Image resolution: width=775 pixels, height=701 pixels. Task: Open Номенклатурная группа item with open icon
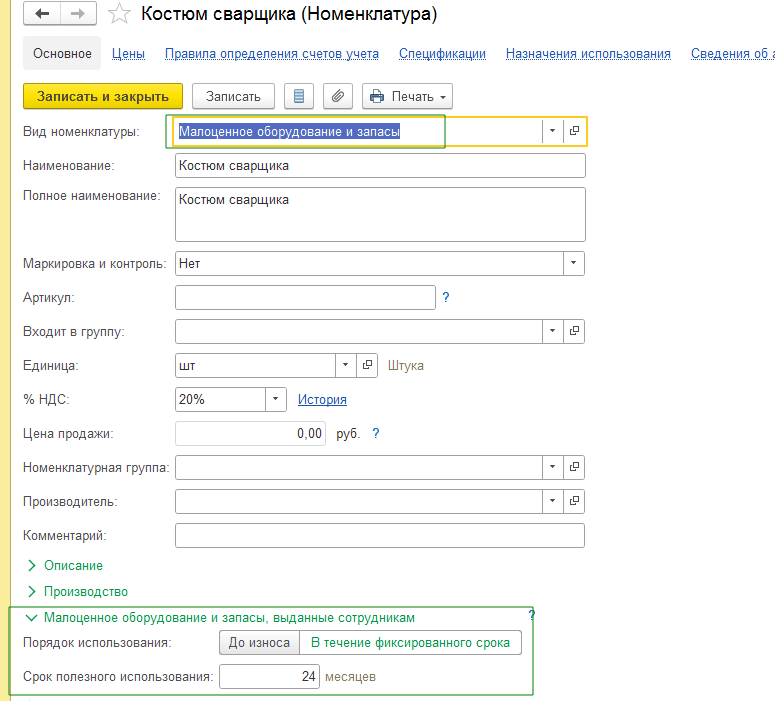[x=574, y=467]
